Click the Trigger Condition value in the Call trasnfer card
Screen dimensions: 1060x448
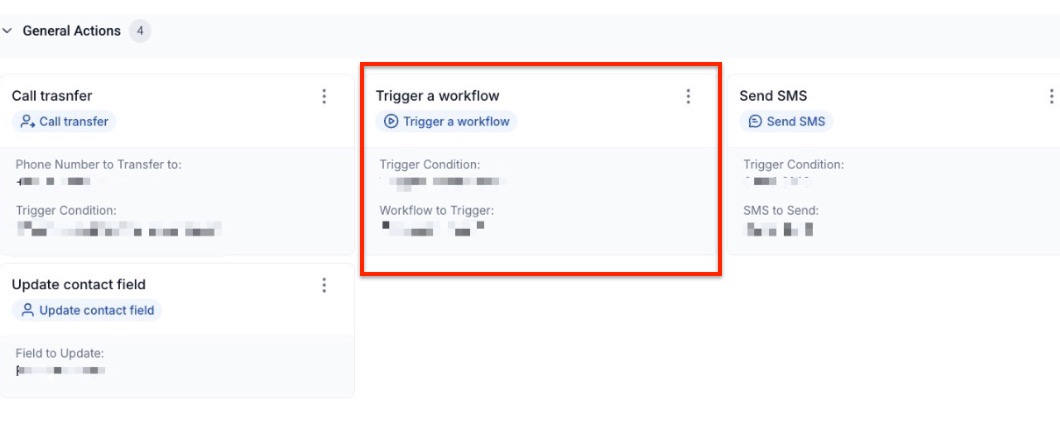pyautogui.click(x=118, y=229)
